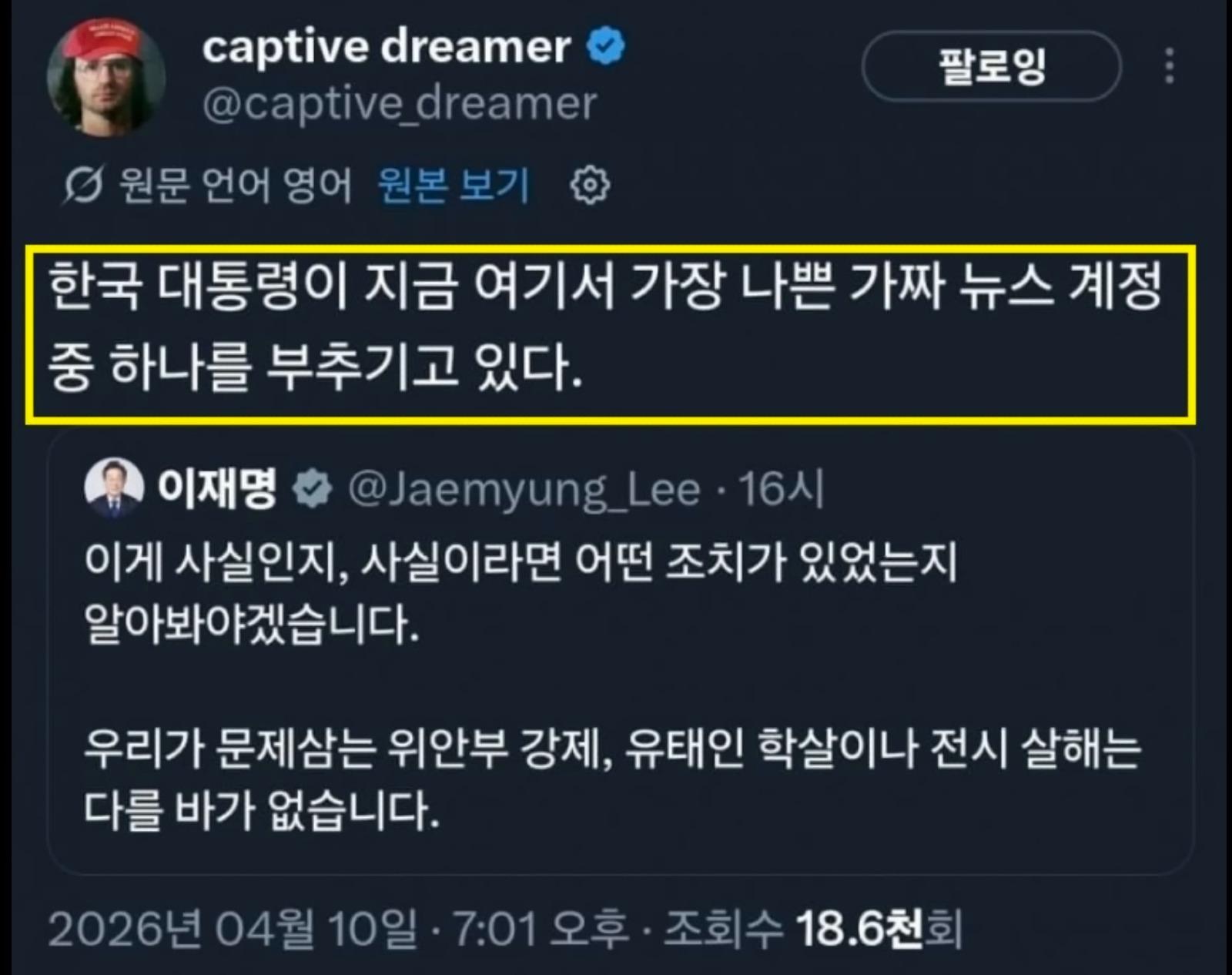Viewport: 1232px width, 975px height.
Task: Click the grey verified badge beside 이재명
Action: (x=312, y=488)
